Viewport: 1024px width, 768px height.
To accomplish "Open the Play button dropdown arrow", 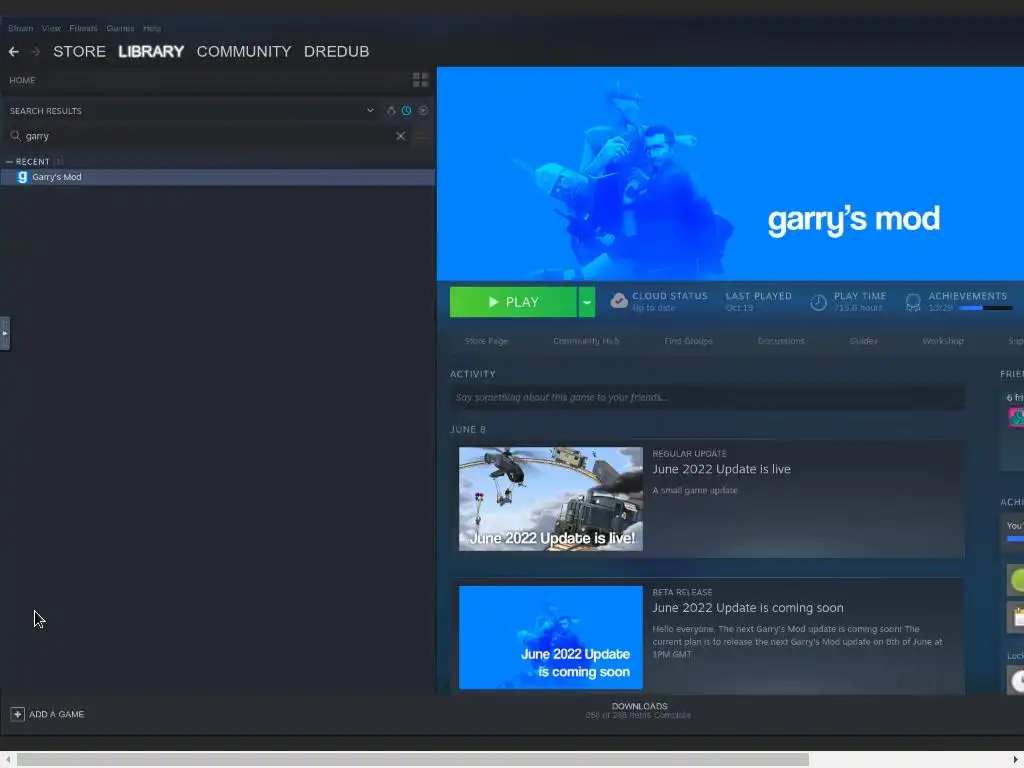I will 586,302.
